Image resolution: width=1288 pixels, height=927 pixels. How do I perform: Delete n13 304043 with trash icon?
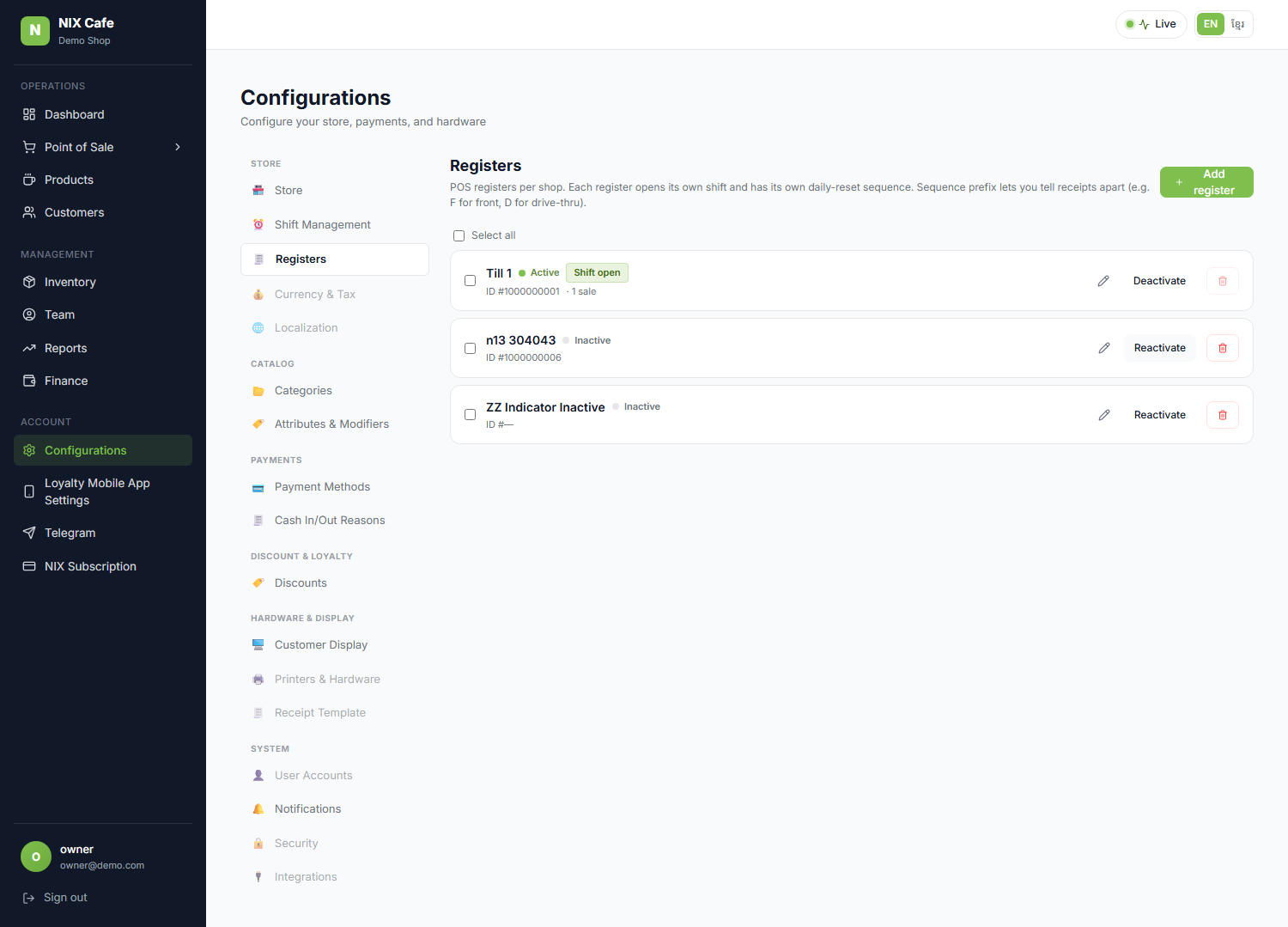coord(1223,348)
